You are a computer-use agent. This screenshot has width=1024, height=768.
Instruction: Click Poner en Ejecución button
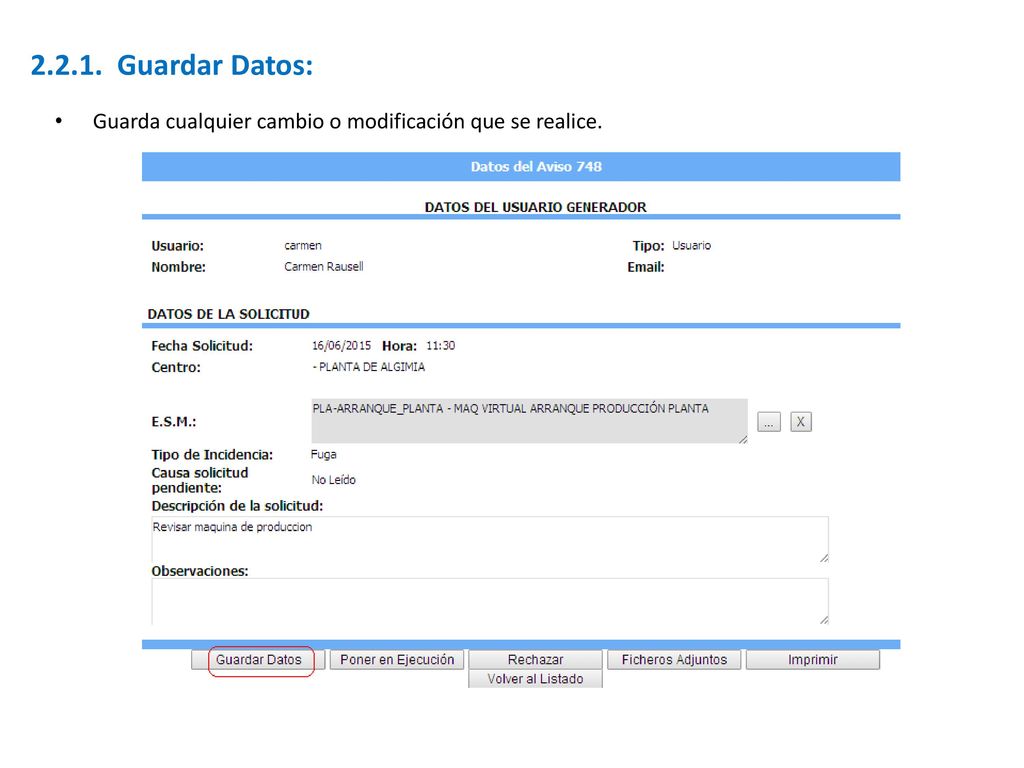(397, 660)
